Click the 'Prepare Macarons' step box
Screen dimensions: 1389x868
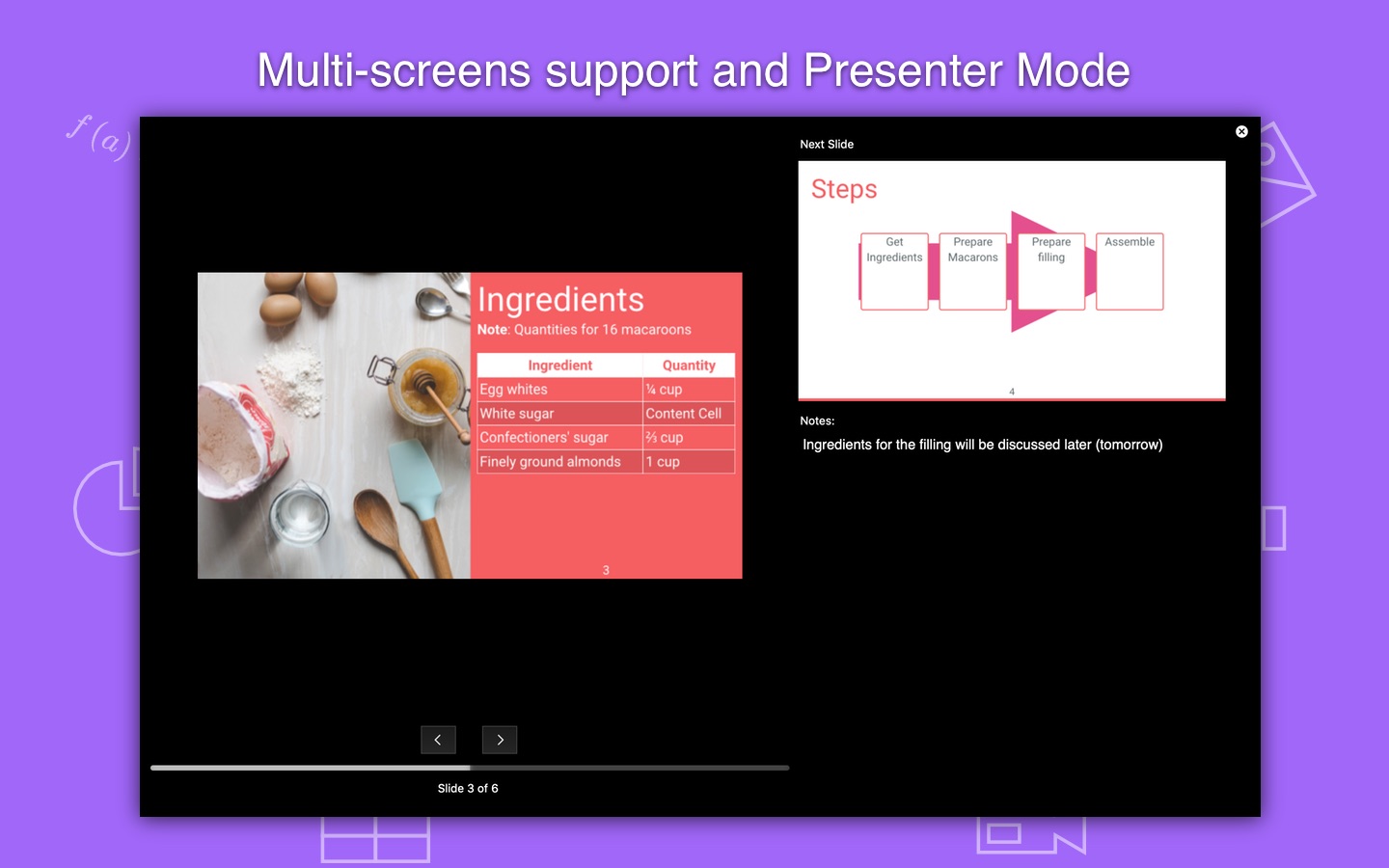(x=972, y=271)
